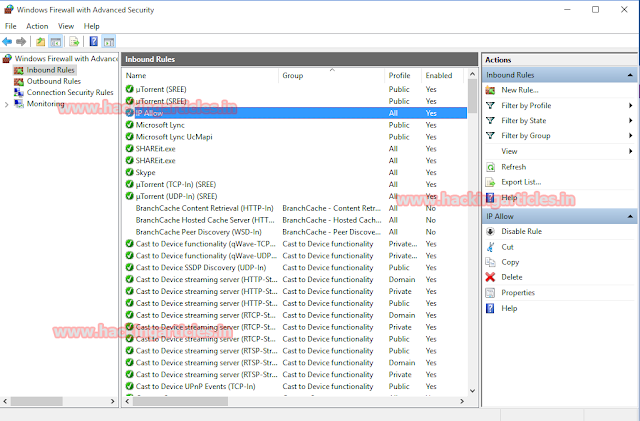The image size is (640, 421).
Task: Select BranchCache Peer Discovery (WSD-In) rule
Action: point(296,232)
